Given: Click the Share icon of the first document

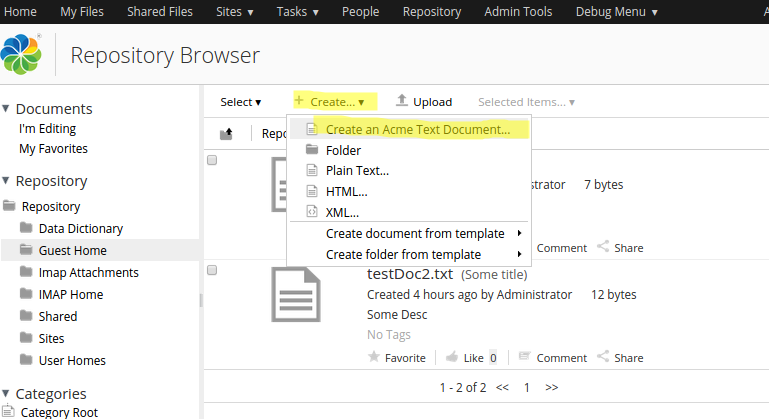Looking at the screenshot, I should (603, 246).
